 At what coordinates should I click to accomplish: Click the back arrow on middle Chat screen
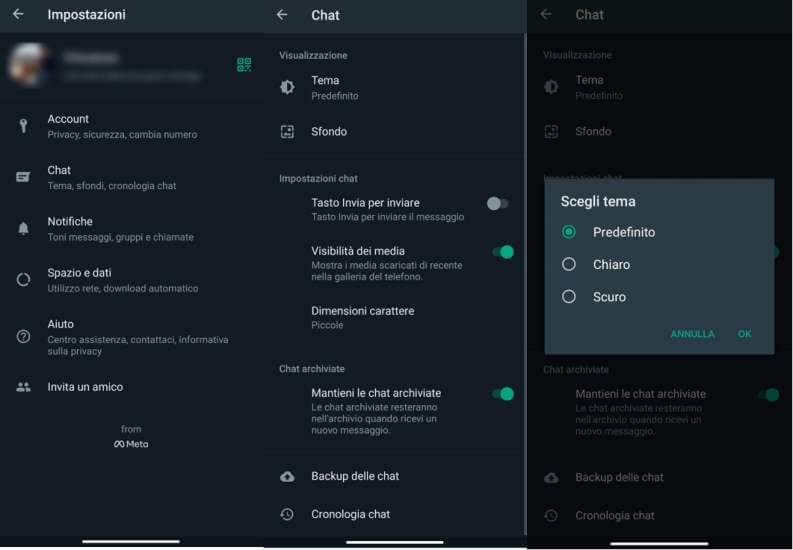tap(282, 15)
